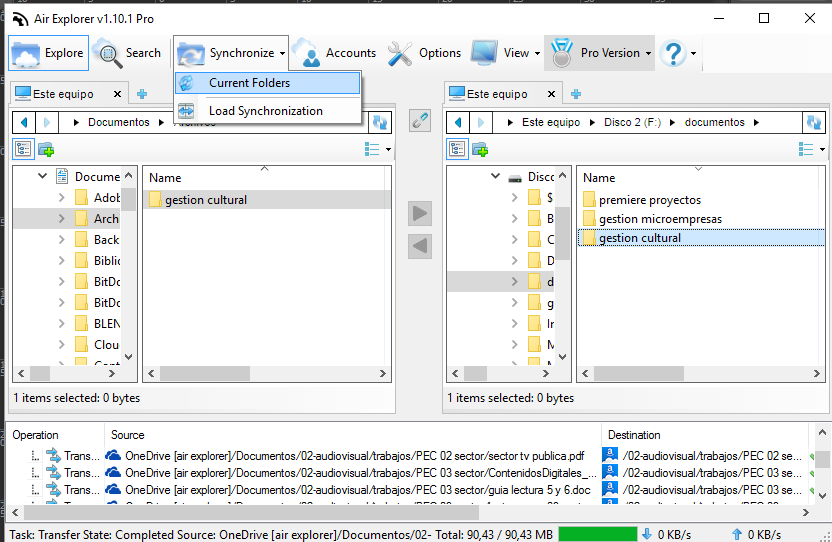This screenshot has height=542, width=832.
Task: Select the premiere proyectos folder
Action: (x=649, y=200)
